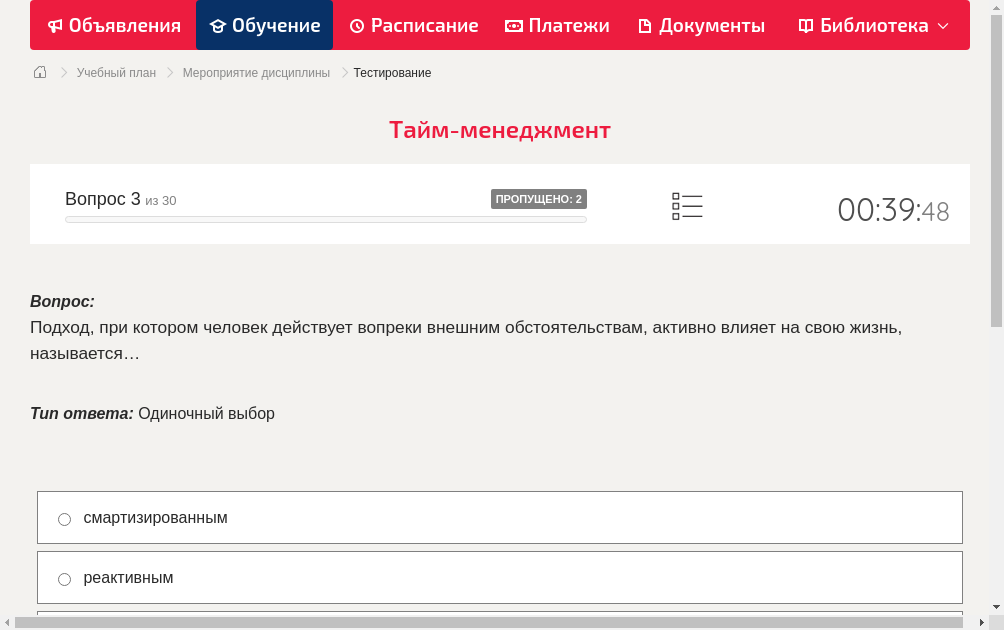Screen dimensions: 1004x630
Task: Open the Платежи section
Action: pyautogui.click(x=557, y=25)
